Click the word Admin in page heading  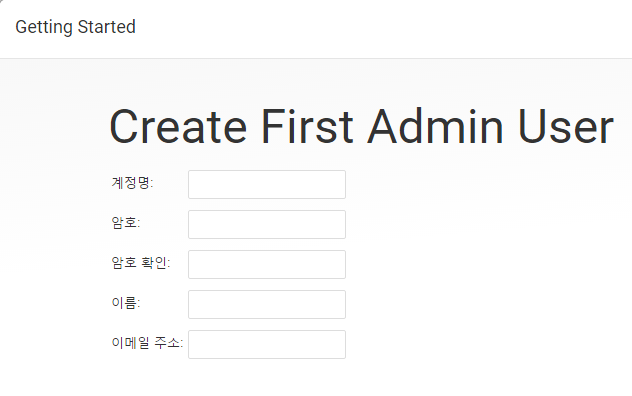coord(435,126)
